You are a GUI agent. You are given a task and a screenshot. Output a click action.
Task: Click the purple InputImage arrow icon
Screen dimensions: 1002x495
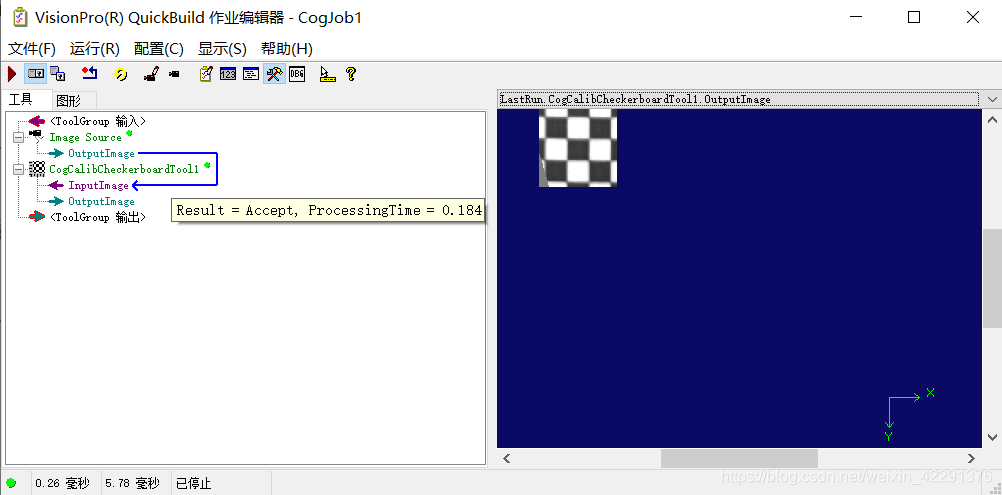point(57,185)
